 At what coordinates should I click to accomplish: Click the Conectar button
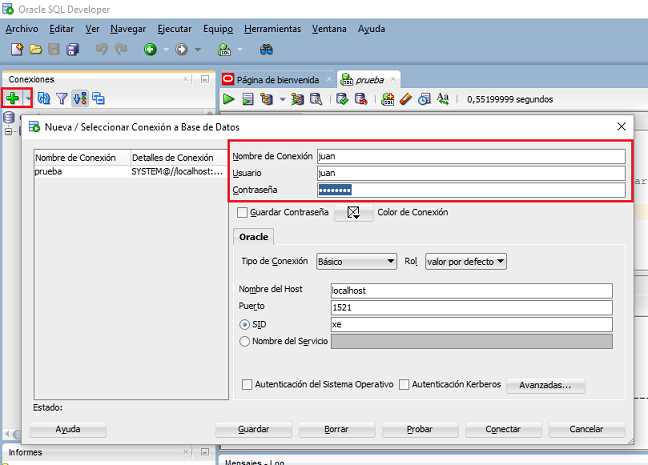[503, 429]
